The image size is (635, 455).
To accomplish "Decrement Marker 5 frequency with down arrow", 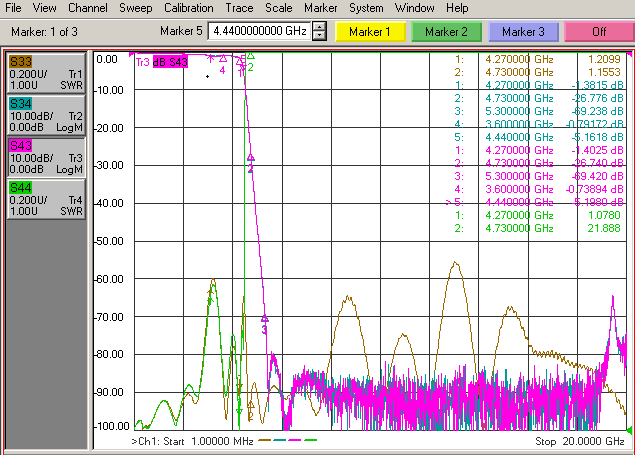I will pos(320,36).
